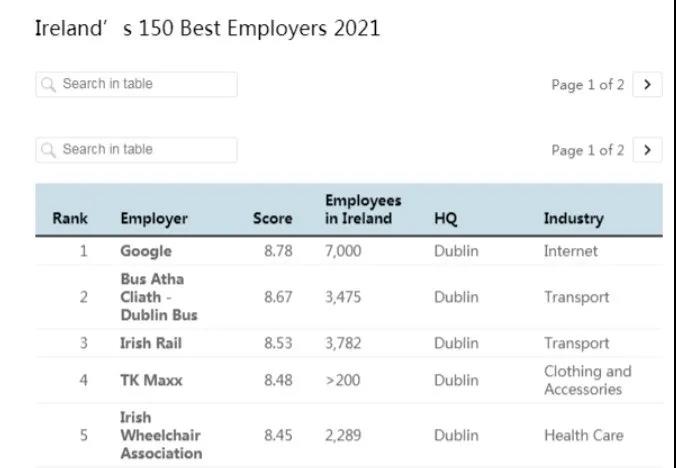The height and width of the screenshot is (468, 676).
Task: Click the TK Maxx employer name
Action: click(151, 380)
